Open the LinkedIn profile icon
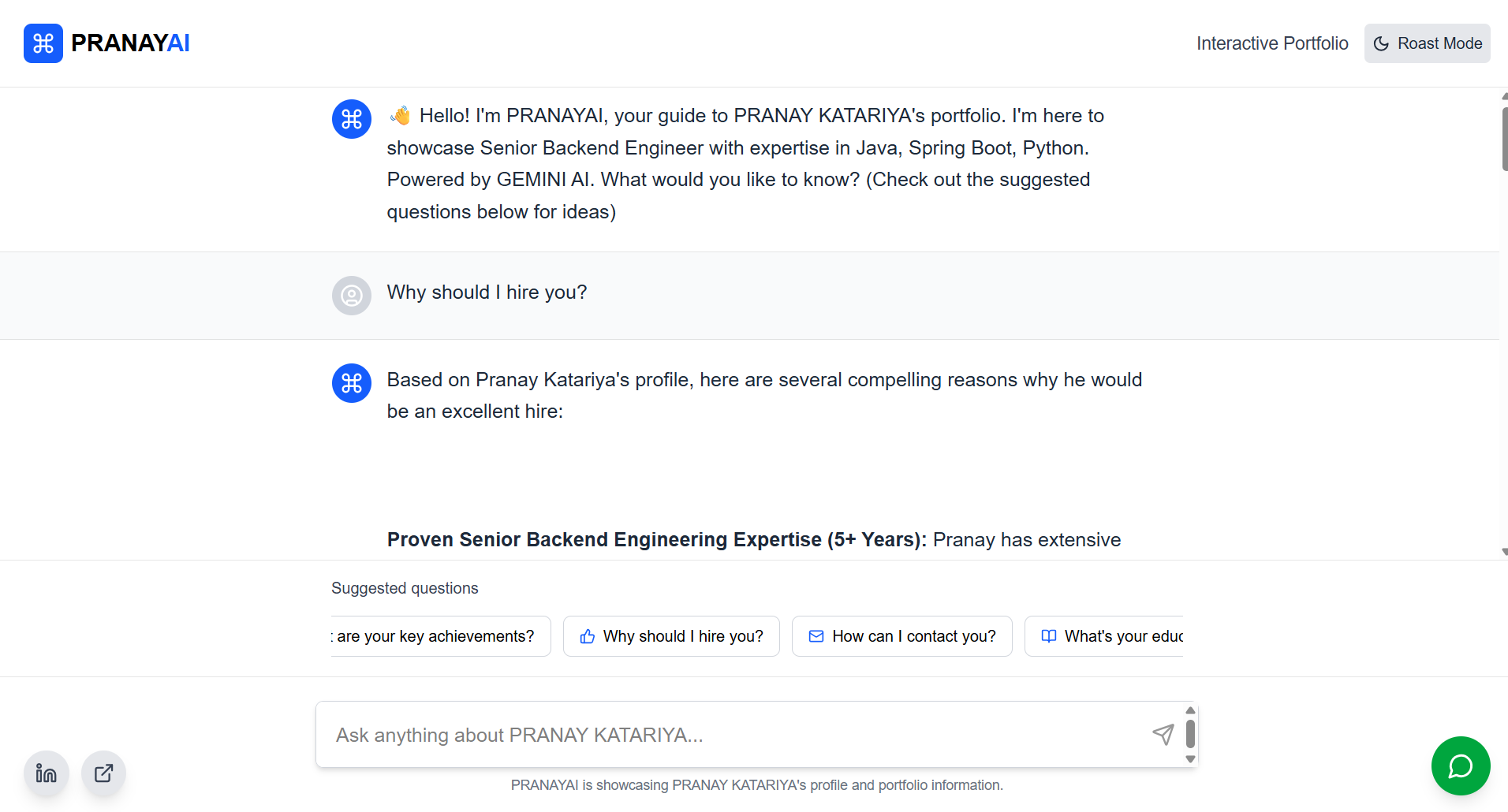Viewport: 1508px width, 812px height. 47,773
